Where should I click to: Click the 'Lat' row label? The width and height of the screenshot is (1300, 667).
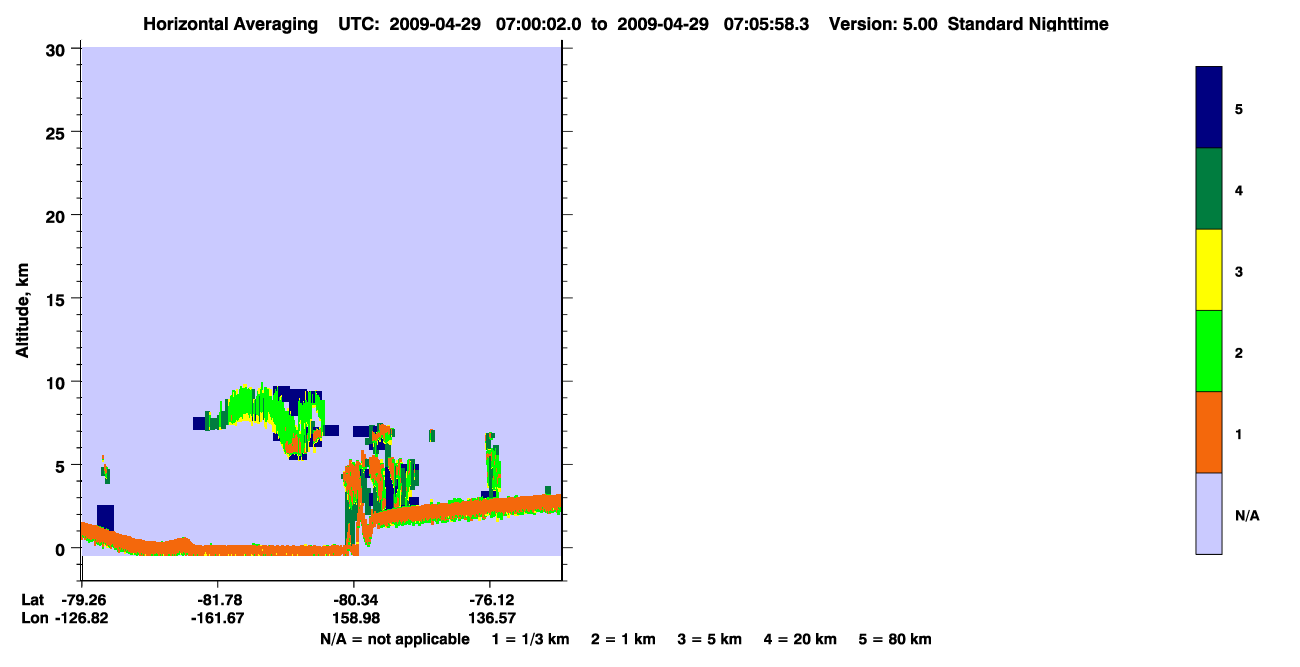32,600
